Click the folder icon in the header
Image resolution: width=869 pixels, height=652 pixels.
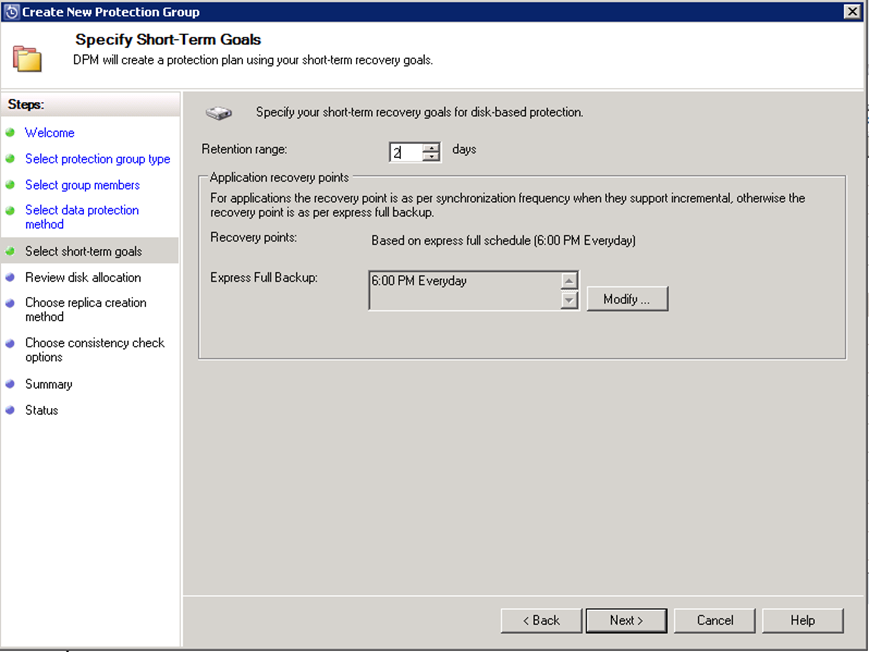click(x=27, y=59)
